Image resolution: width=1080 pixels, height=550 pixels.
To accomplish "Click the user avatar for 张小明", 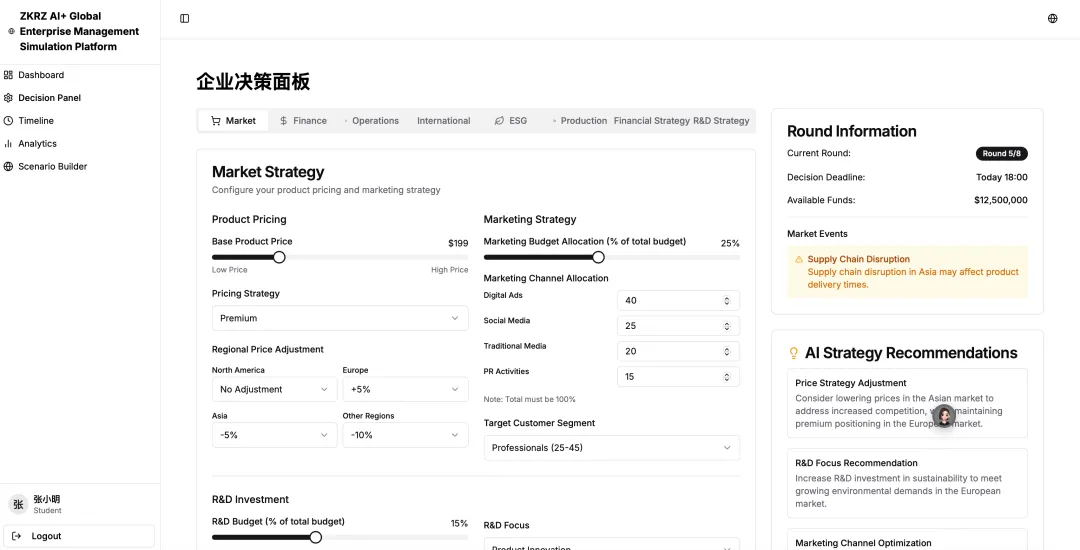I will click(x=18, y=504).
